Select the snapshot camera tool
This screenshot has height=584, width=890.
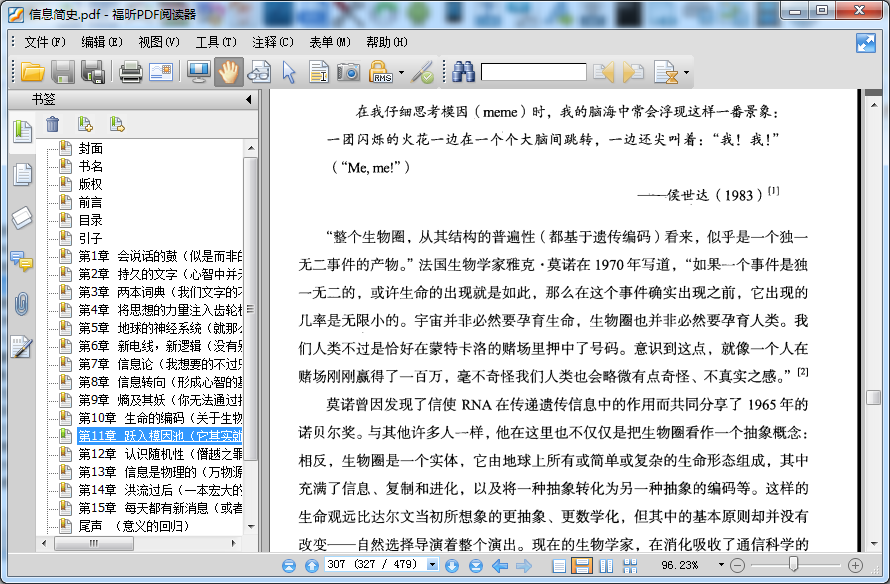[349, 72]
